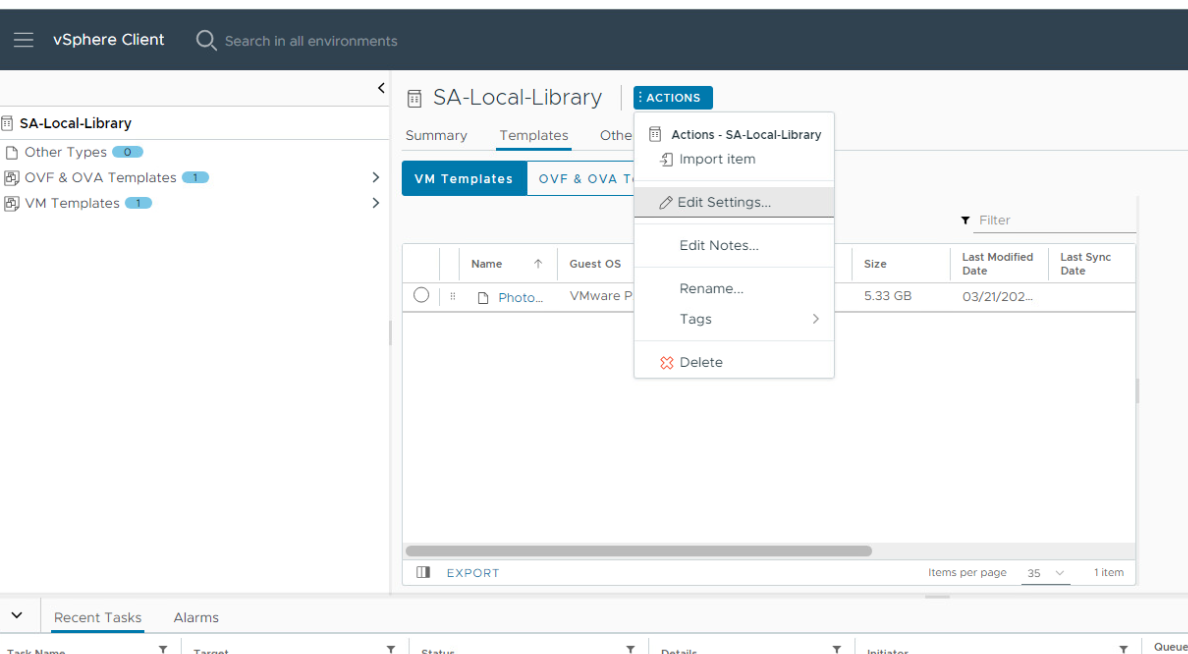Click the Actions - SA-Local-Library menu header
Image resolution: width=1188 pixels, height=654 pixels.
(746, 135)
